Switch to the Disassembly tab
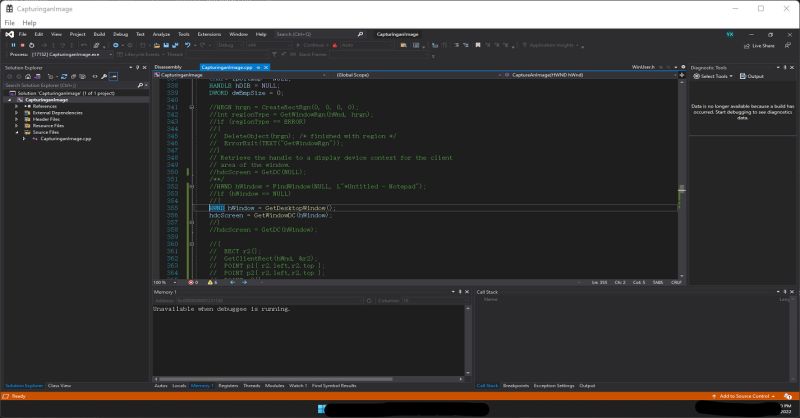This screenshot has height=418, width=800. point(168,67)
